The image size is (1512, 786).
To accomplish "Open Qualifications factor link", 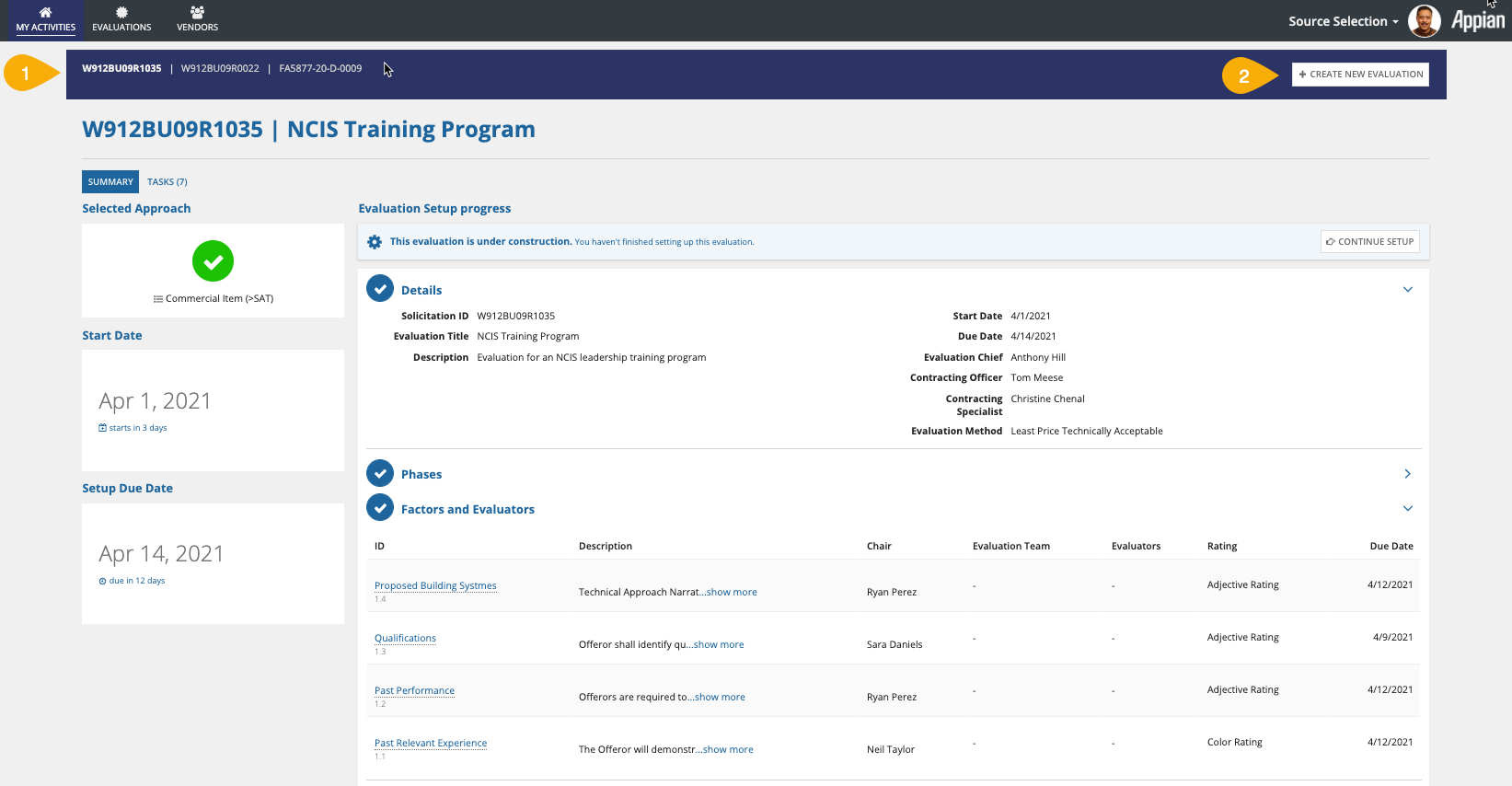I will click(405, 638).
